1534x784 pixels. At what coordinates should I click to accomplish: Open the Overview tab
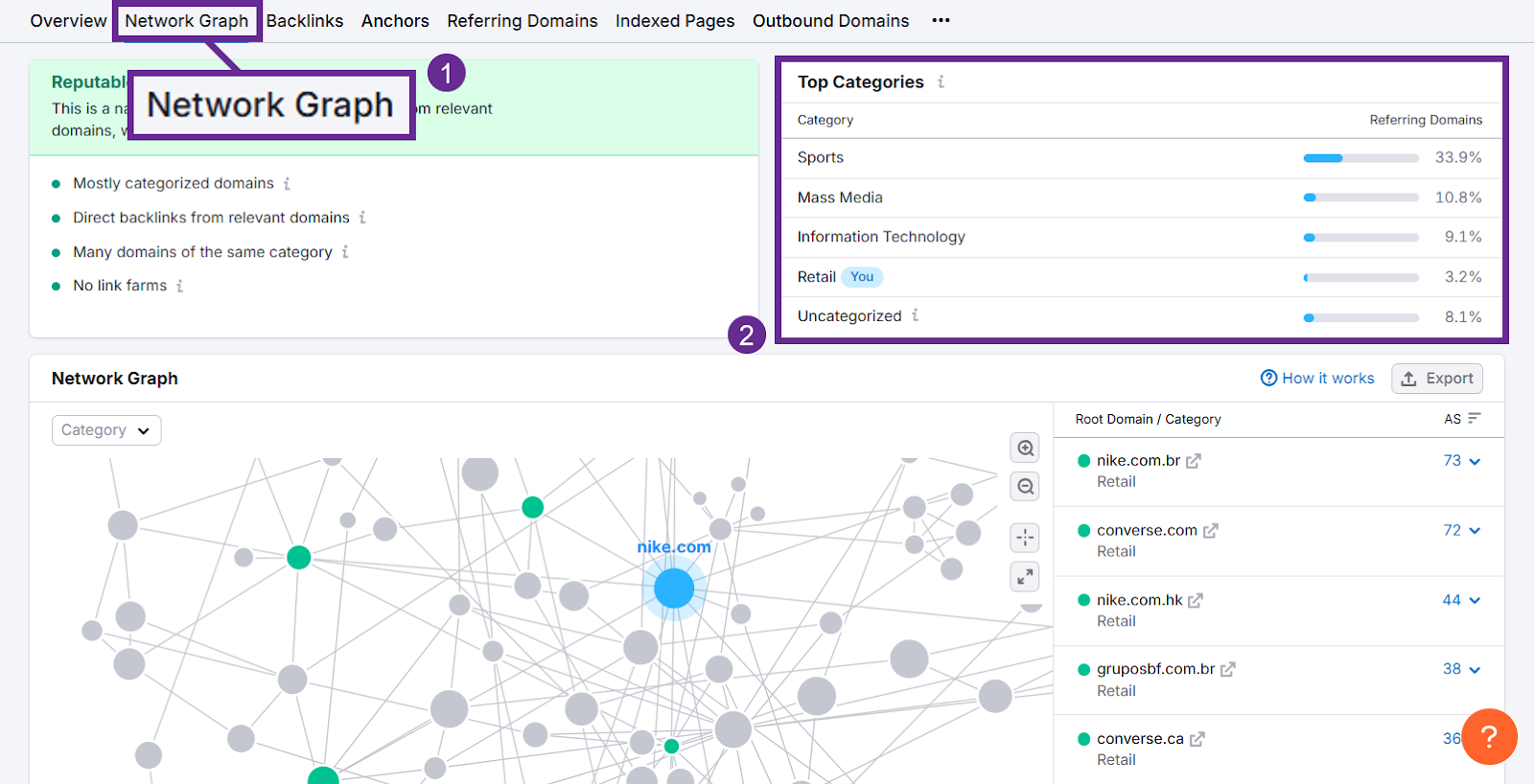point(68,21)
